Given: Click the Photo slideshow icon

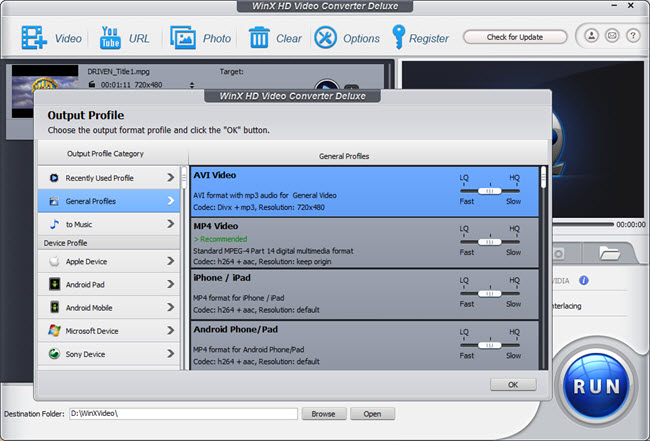Looking at the screenshot, I should (x=183, y=38).
